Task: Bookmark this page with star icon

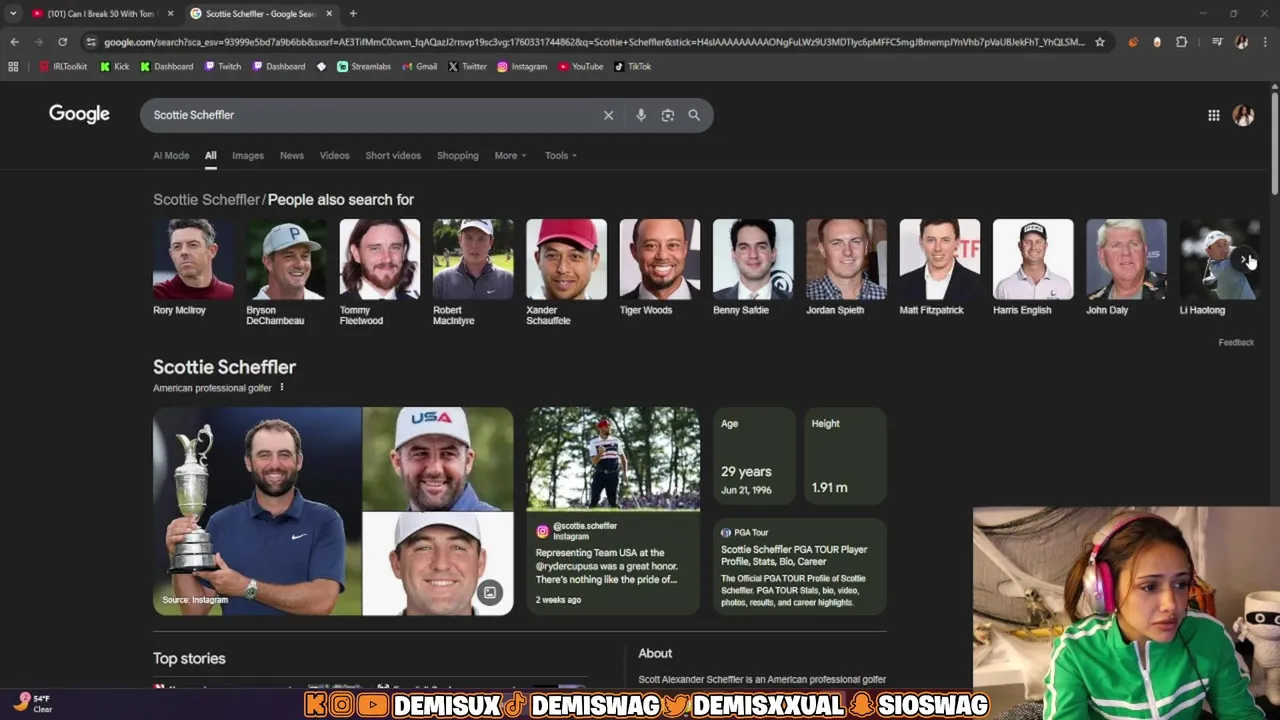Action: 1100,42
